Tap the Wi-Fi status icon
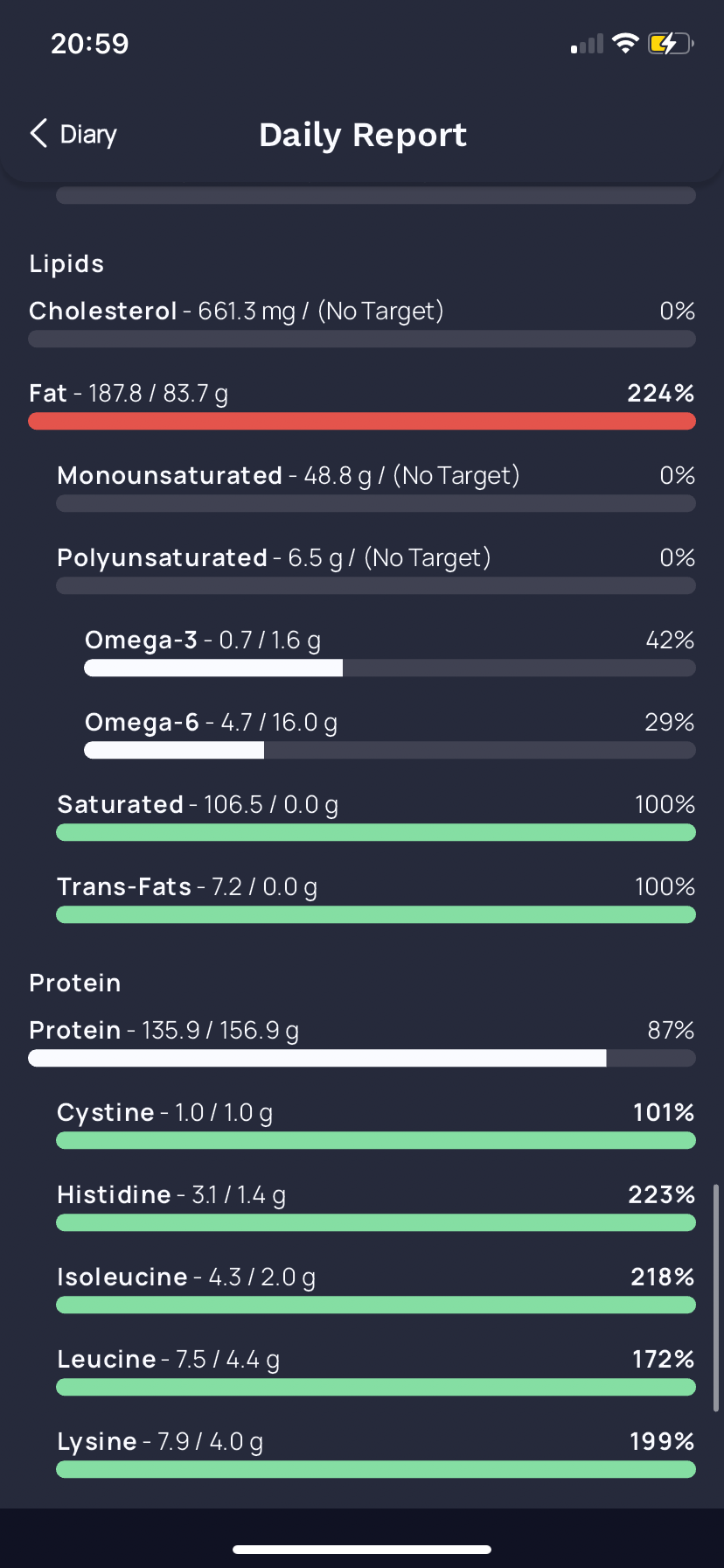 click(x=625, y=43)
